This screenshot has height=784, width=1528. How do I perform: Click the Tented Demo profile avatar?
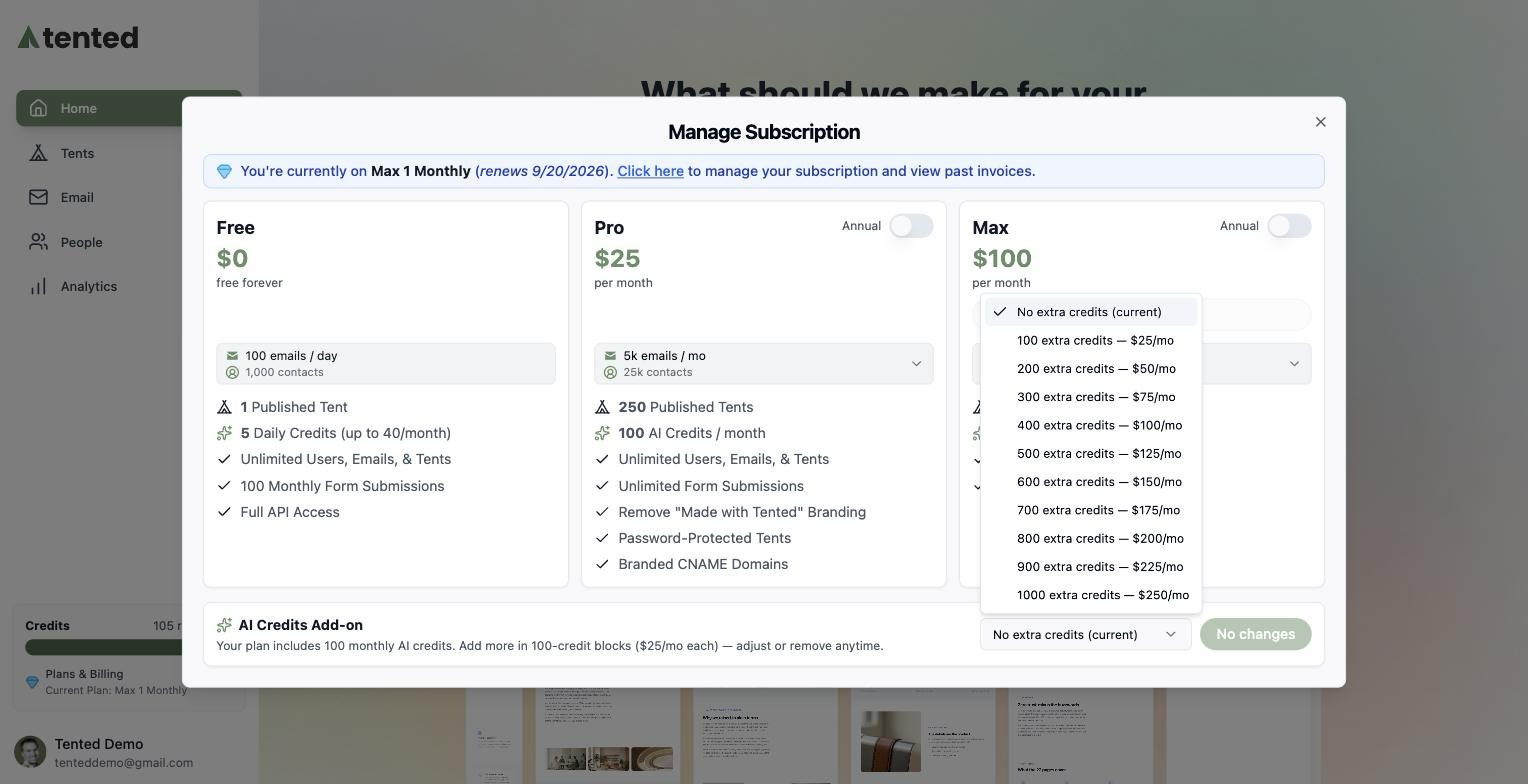click(x=30, y=752)
